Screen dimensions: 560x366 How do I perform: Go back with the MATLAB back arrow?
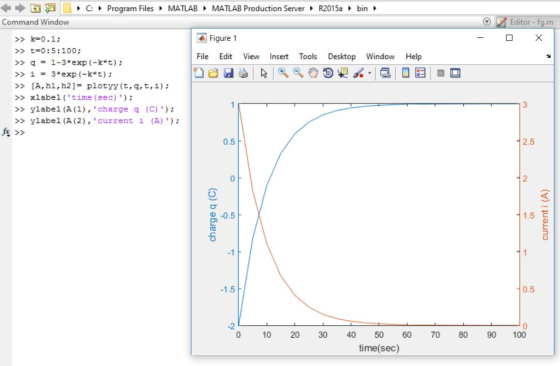click(x=6, y=8)
